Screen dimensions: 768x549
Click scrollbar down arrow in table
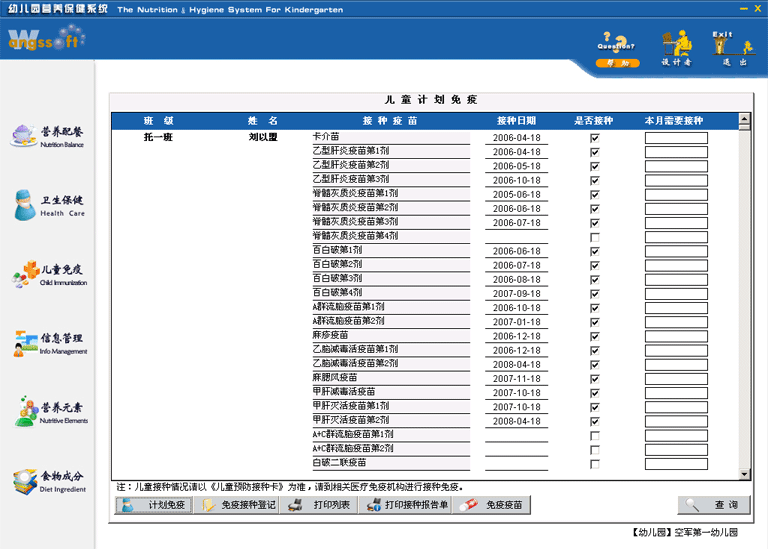[744, 474]
